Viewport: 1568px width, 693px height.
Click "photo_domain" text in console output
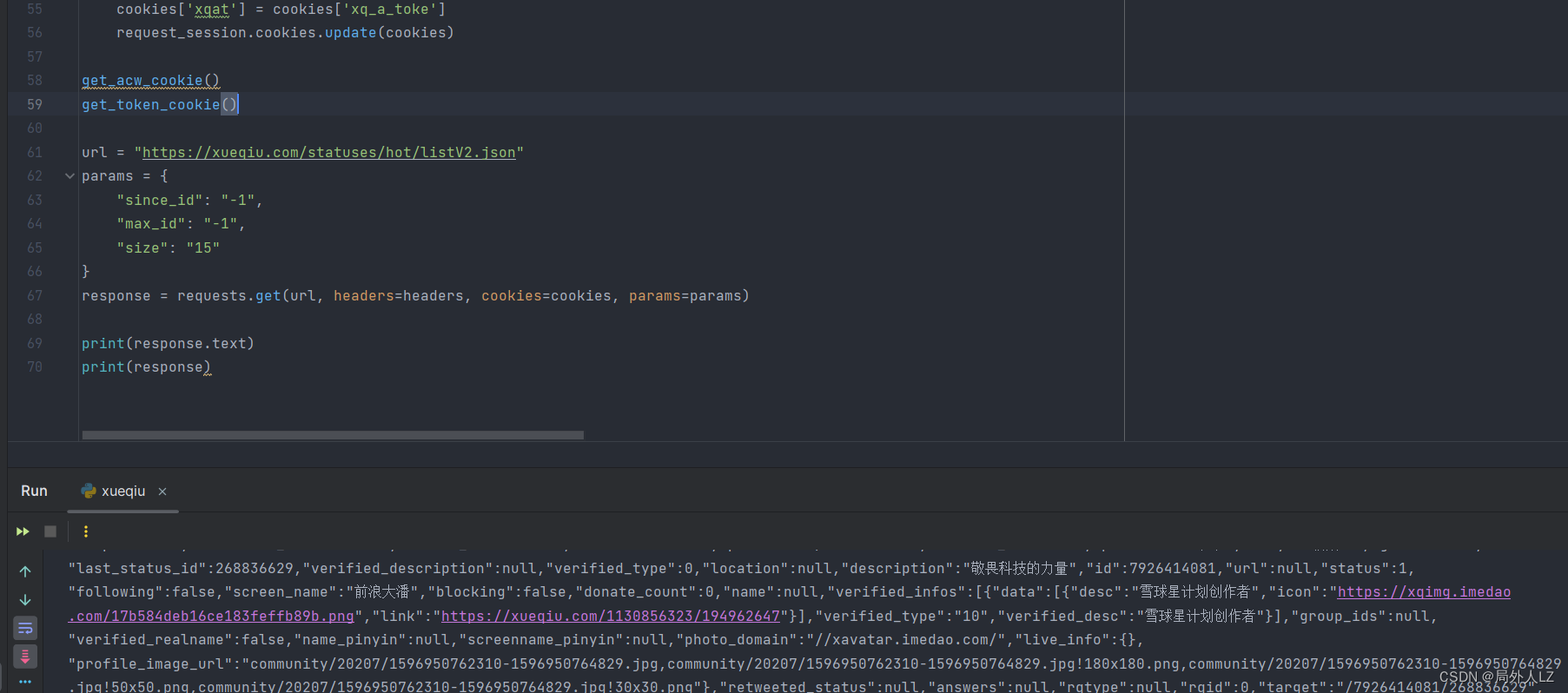coord(737,640)
